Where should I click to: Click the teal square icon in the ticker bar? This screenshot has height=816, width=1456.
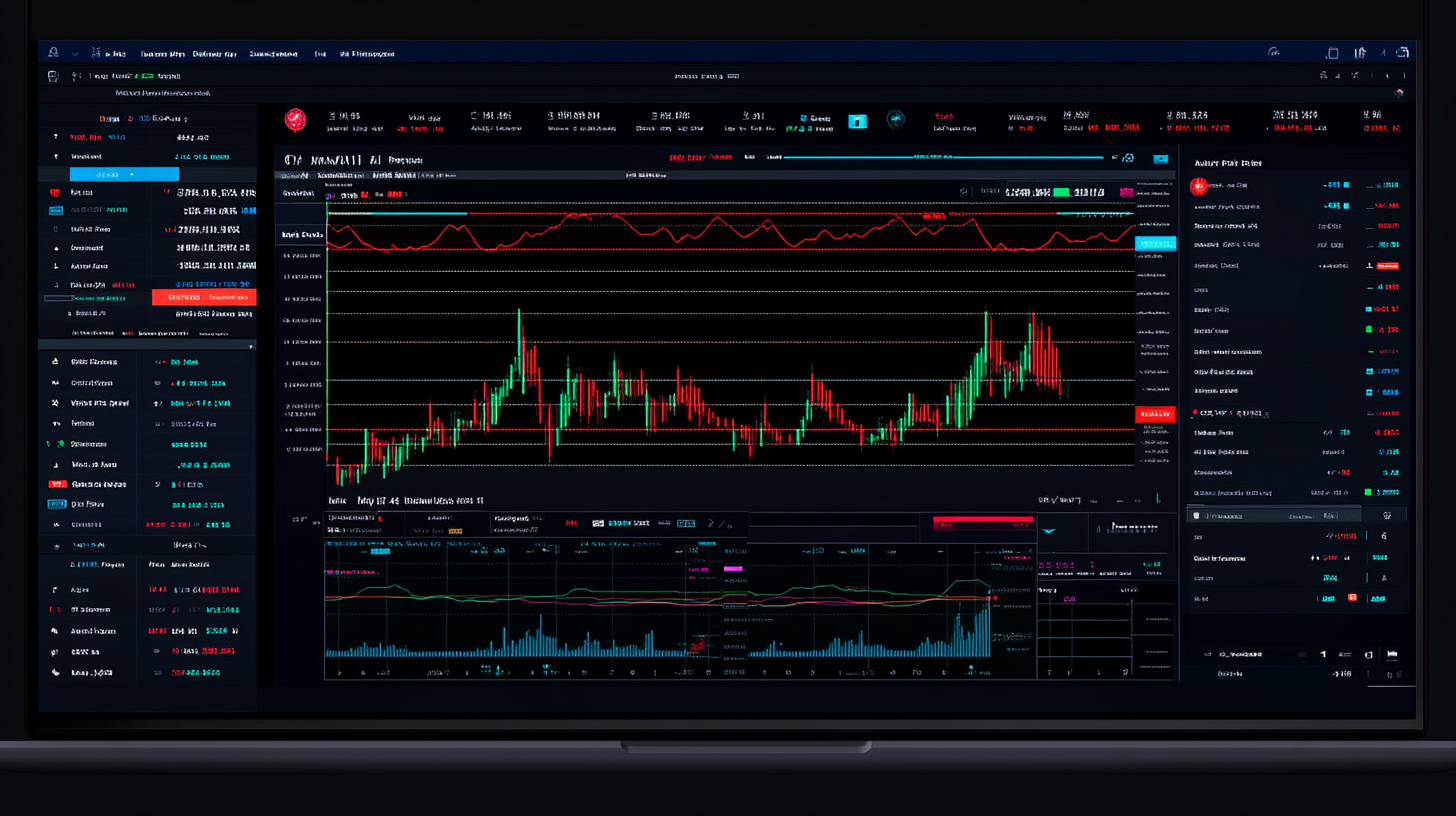click(857, 122)
